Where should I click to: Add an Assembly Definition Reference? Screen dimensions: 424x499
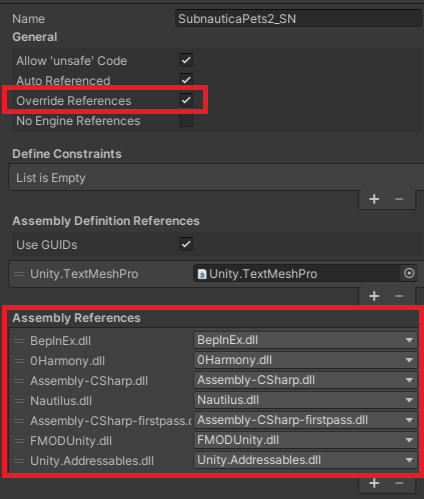coord(374,296)
